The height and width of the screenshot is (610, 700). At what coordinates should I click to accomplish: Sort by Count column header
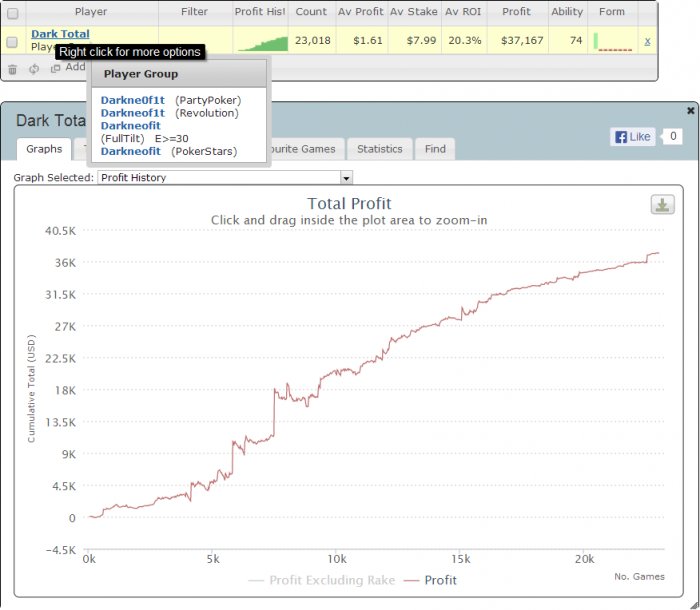point(311,12)
